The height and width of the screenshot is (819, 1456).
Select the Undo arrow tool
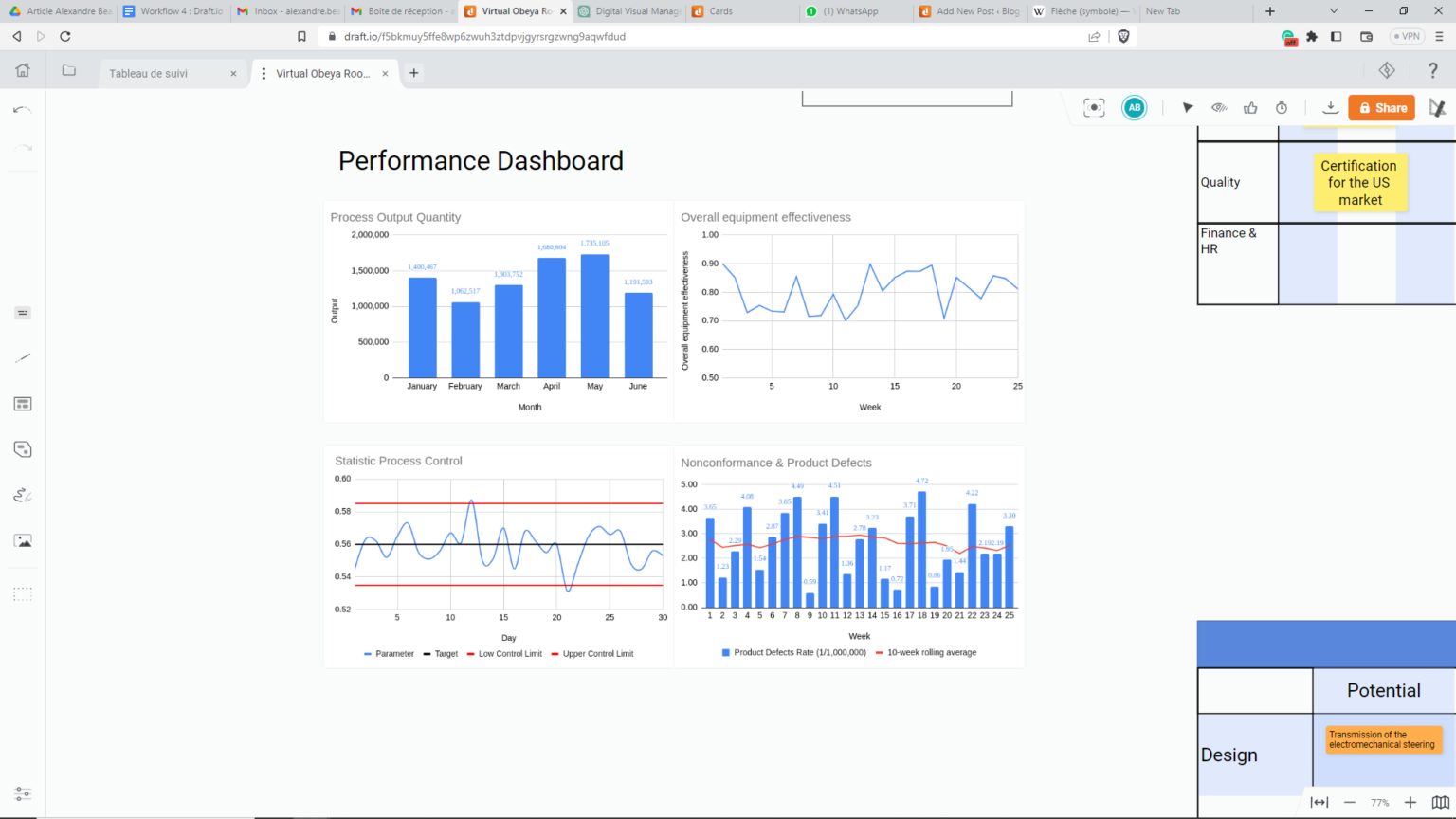[x=23, y=108]
